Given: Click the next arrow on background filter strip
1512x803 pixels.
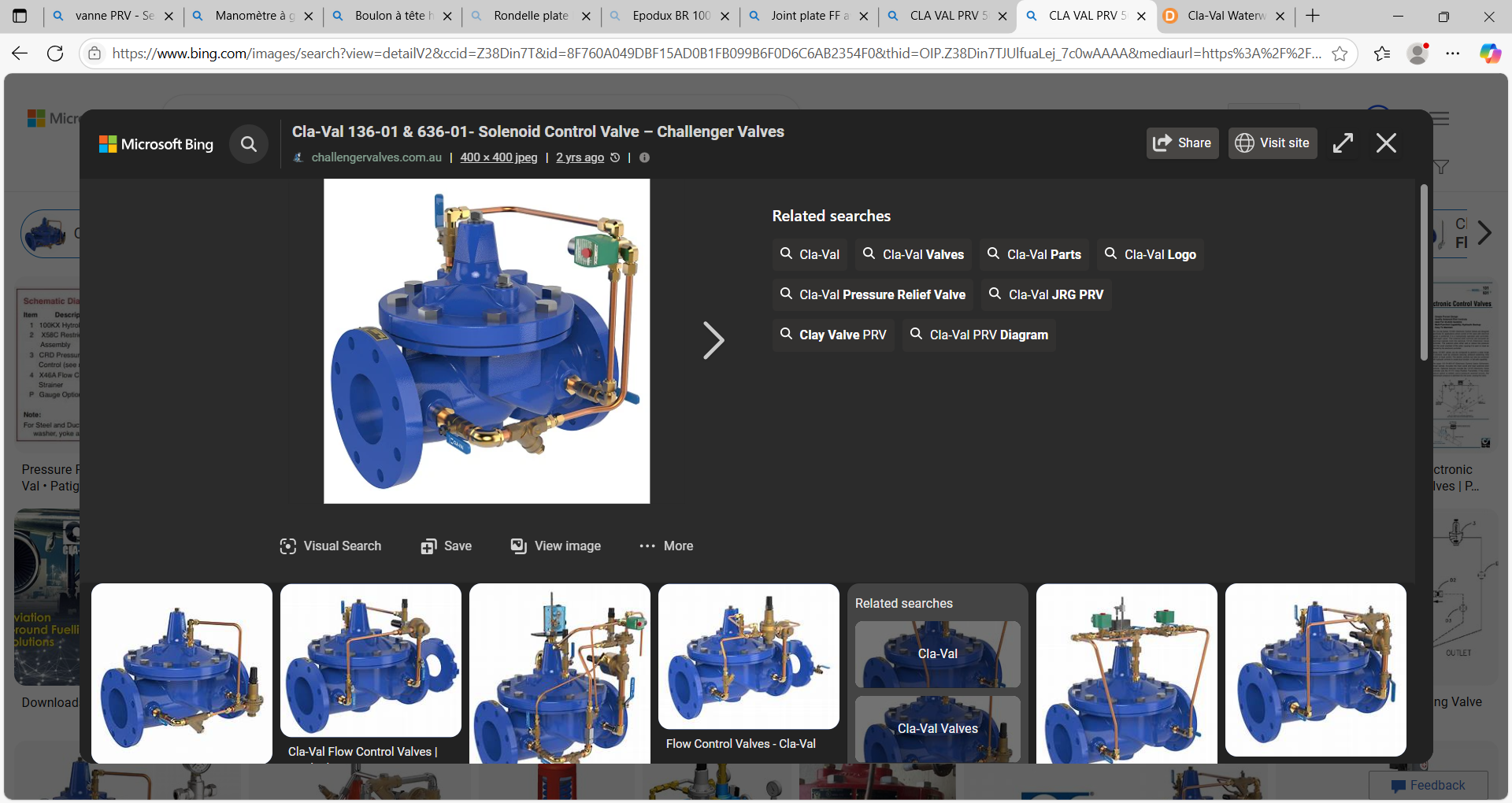Looking at the screenshot, I should 1484,233.
